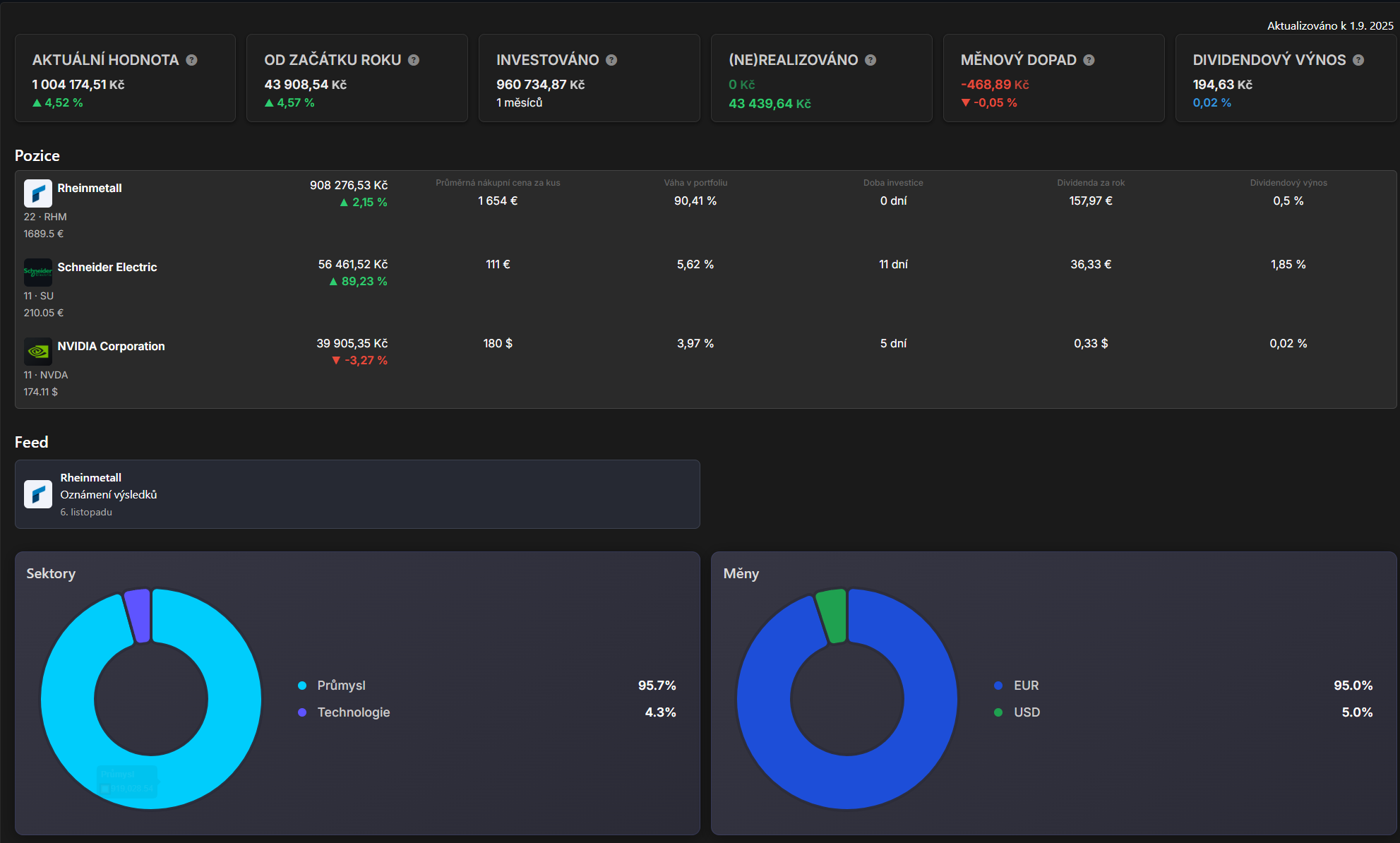Open the NVIDIA Corporation position
This screenshot has width=1400, height=843.
coord(111,346)
